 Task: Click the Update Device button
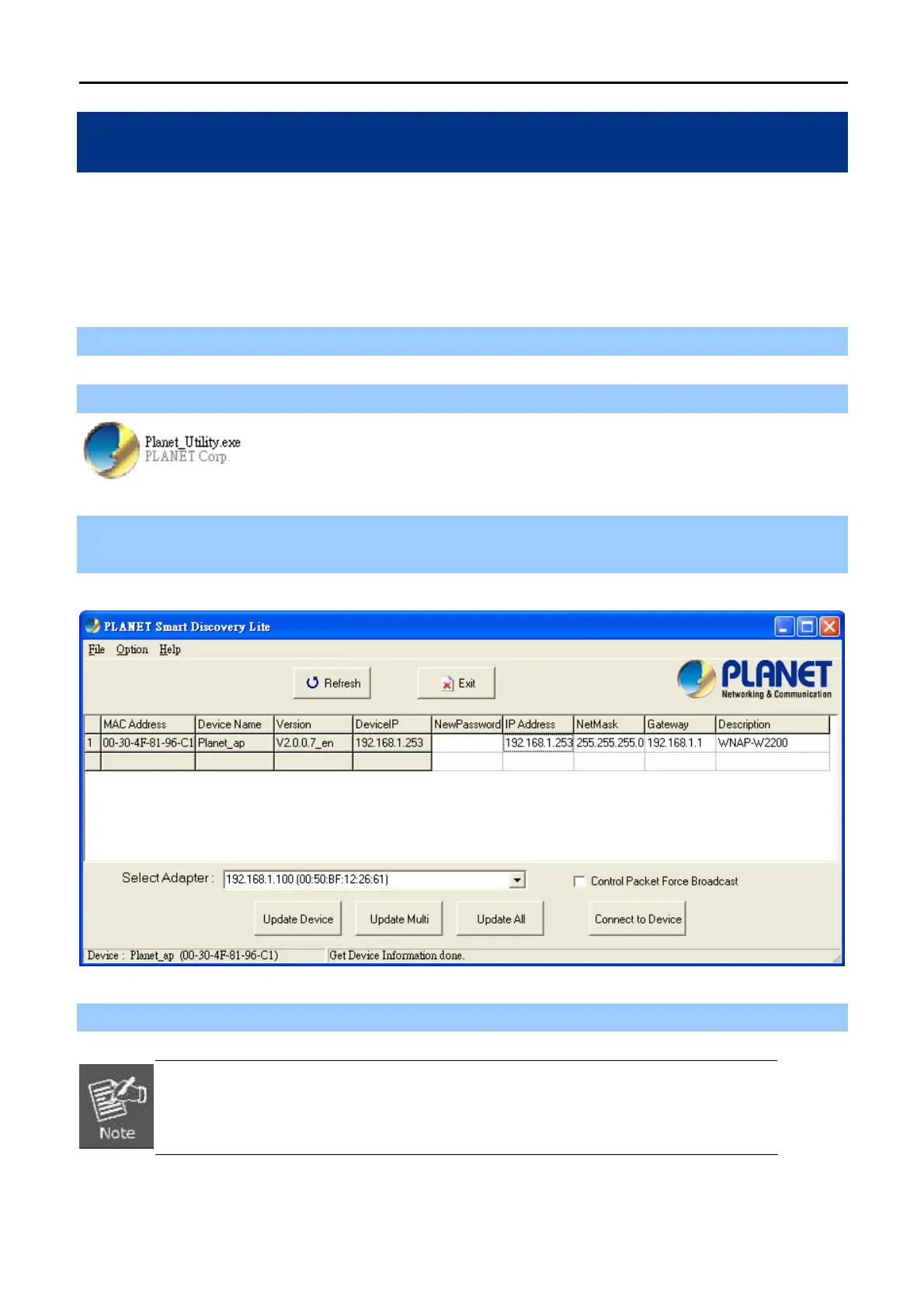(x=298, y=919)
